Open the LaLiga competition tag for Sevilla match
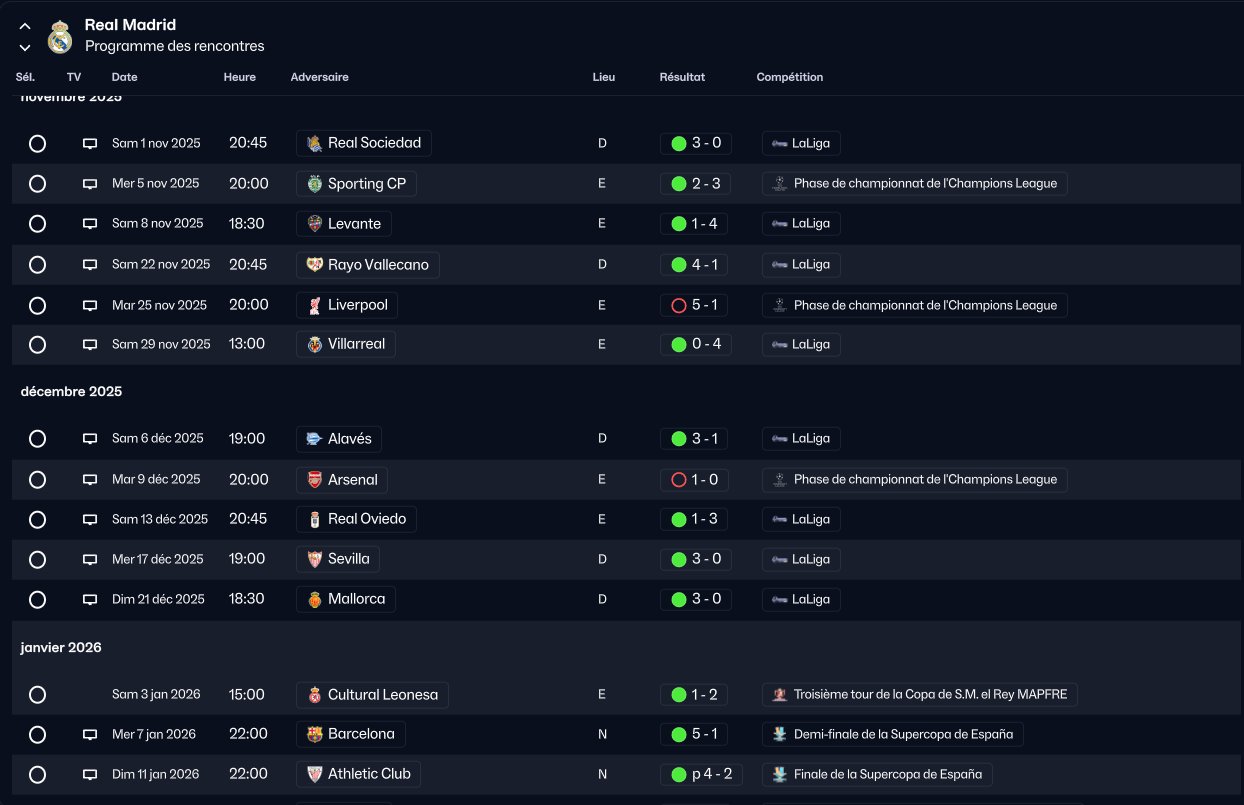The image size is (1244, 805). coord(801,559)
